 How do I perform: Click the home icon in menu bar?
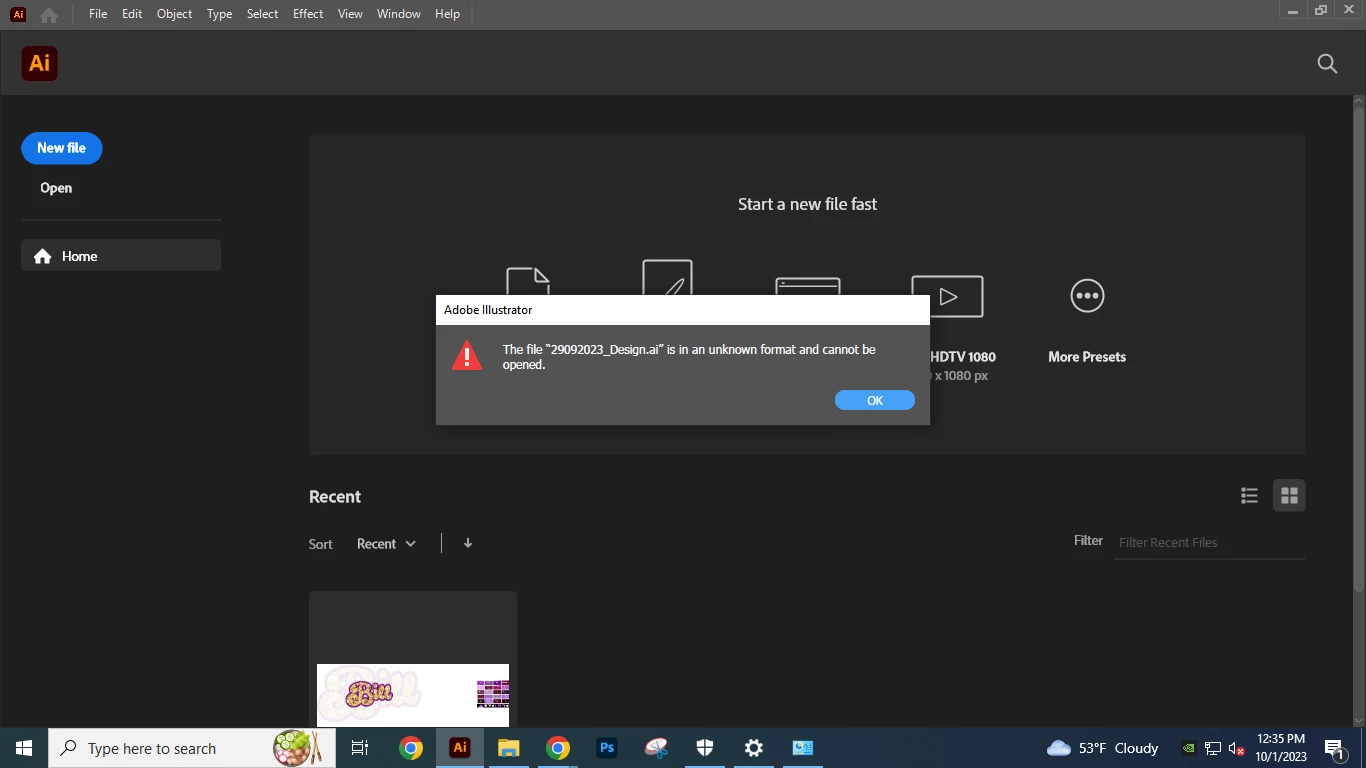49,15
